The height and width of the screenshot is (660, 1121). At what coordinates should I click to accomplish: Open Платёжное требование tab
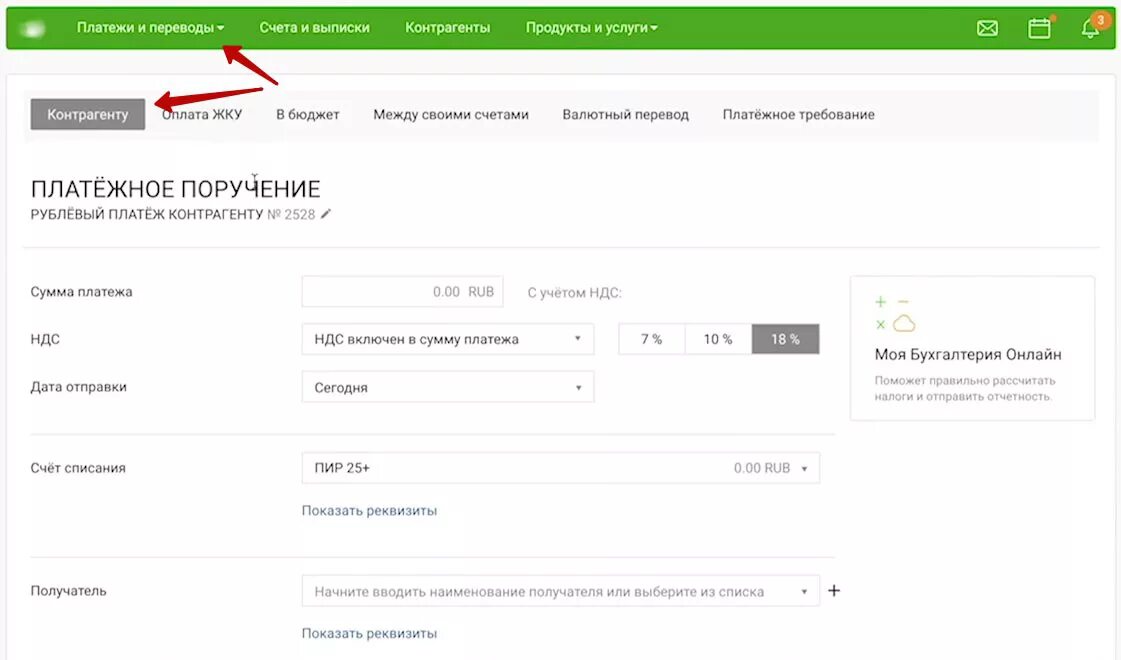click(x=799, y=114)
